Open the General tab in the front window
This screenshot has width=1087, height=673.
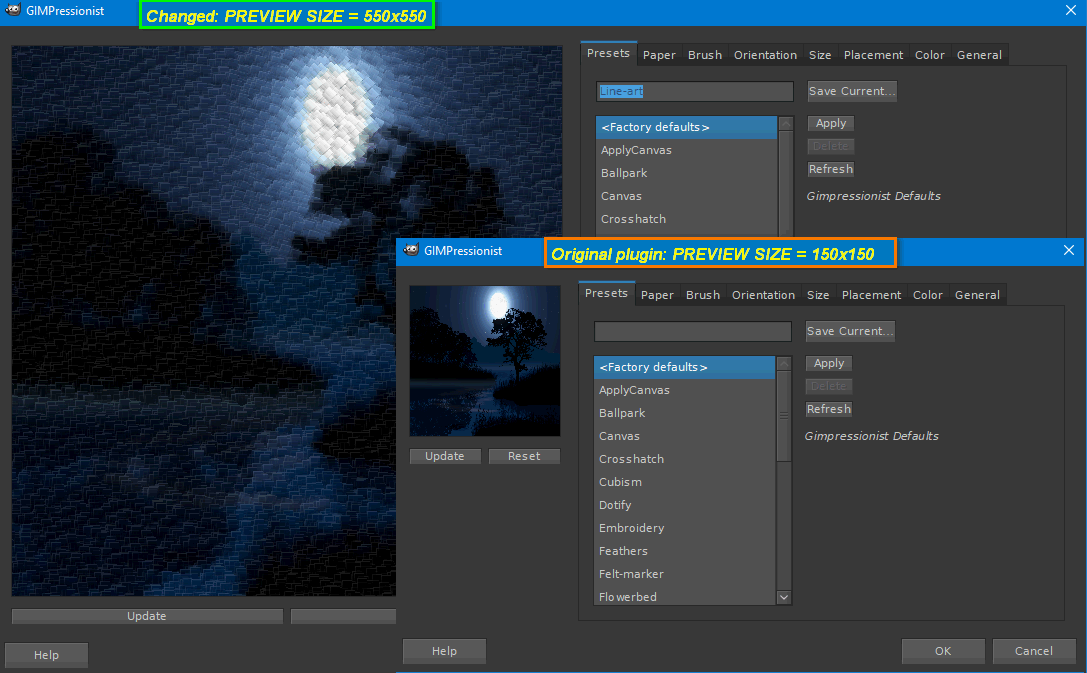point(977,295)
